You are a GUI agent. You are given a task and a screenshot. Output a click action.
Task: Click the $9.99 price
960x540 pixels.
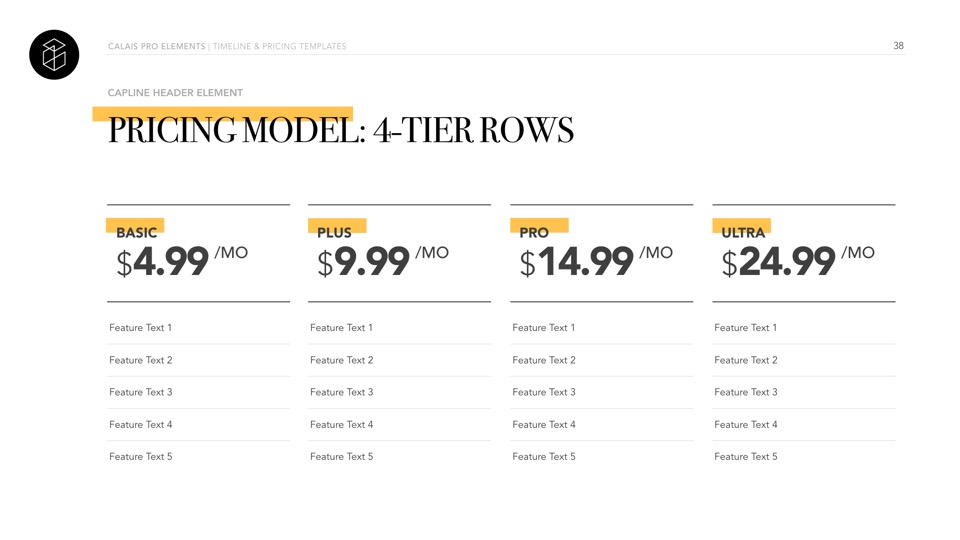(x=363, y=262)
